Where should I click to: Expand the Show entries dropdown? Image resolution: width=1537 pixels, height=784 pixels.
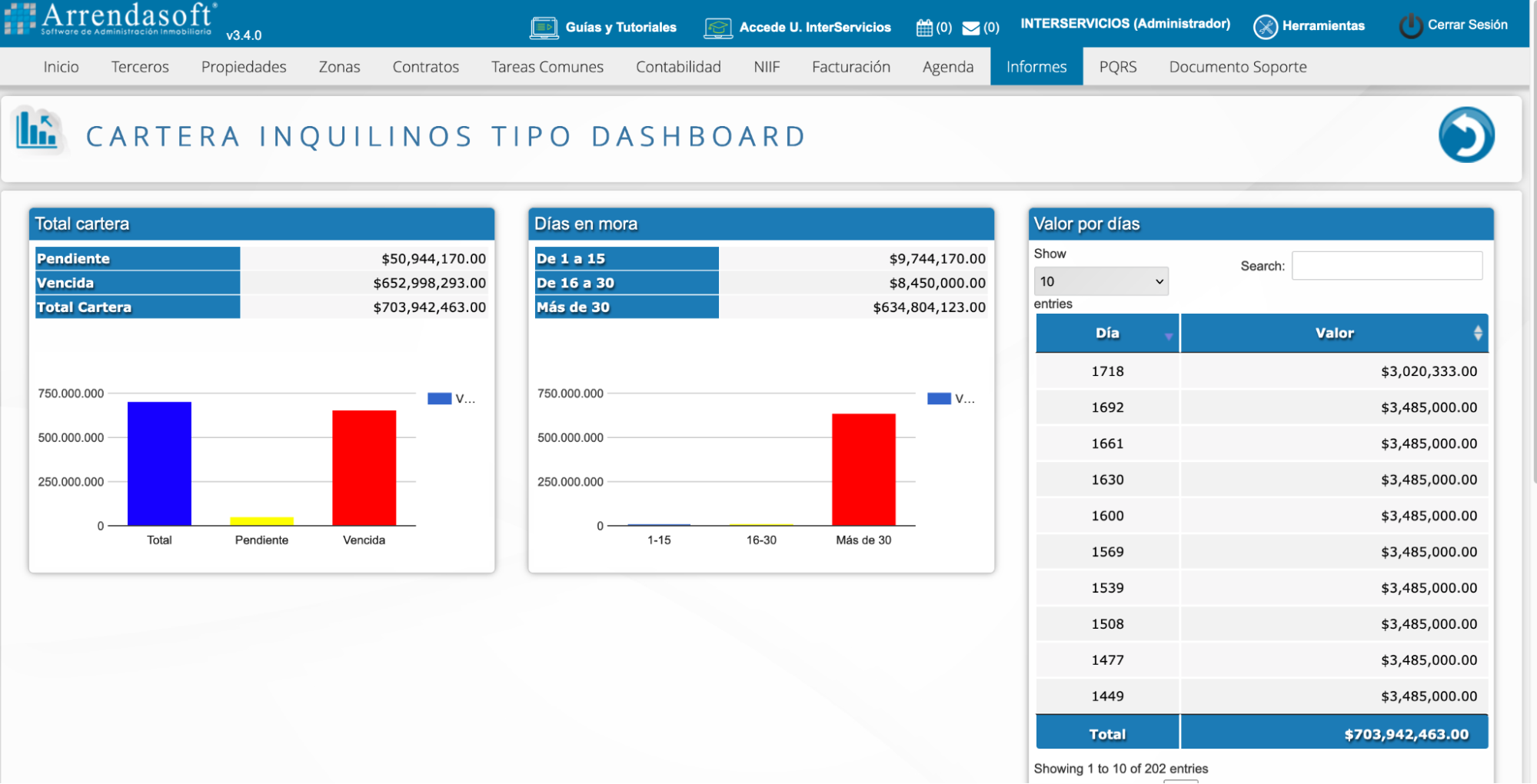coord(1100,281)
